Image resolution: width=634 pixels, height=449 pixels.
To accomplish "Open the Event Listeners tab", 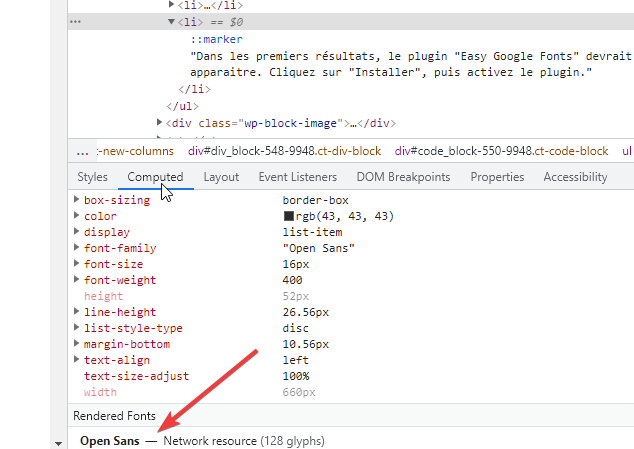I will (297, 177).
